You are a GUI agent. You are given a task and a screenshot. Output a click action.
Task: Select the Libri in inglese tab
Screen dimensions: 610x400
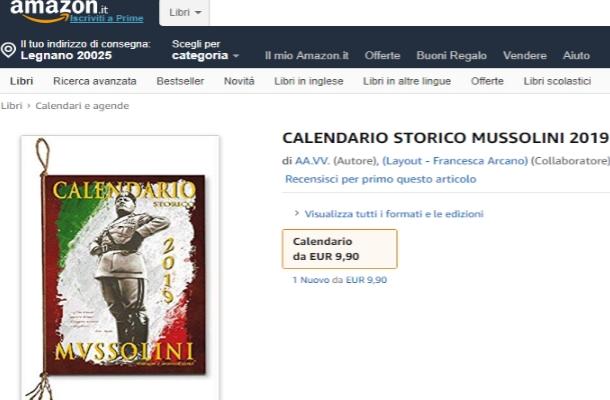click(309, 81)
